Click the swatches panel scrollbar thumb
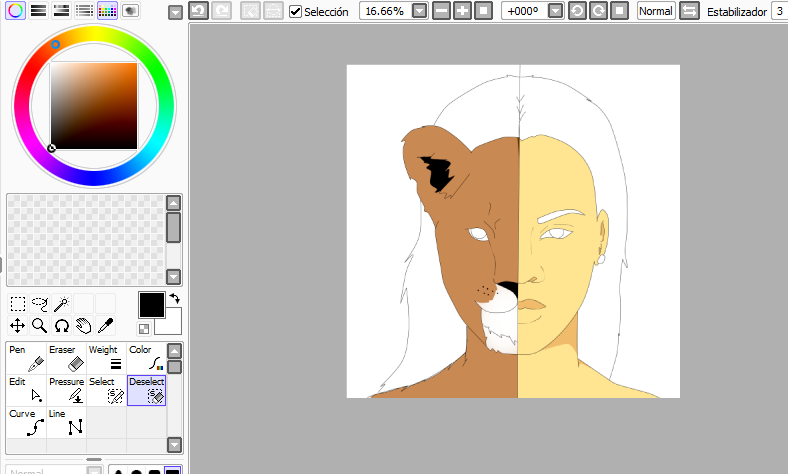 173,227
